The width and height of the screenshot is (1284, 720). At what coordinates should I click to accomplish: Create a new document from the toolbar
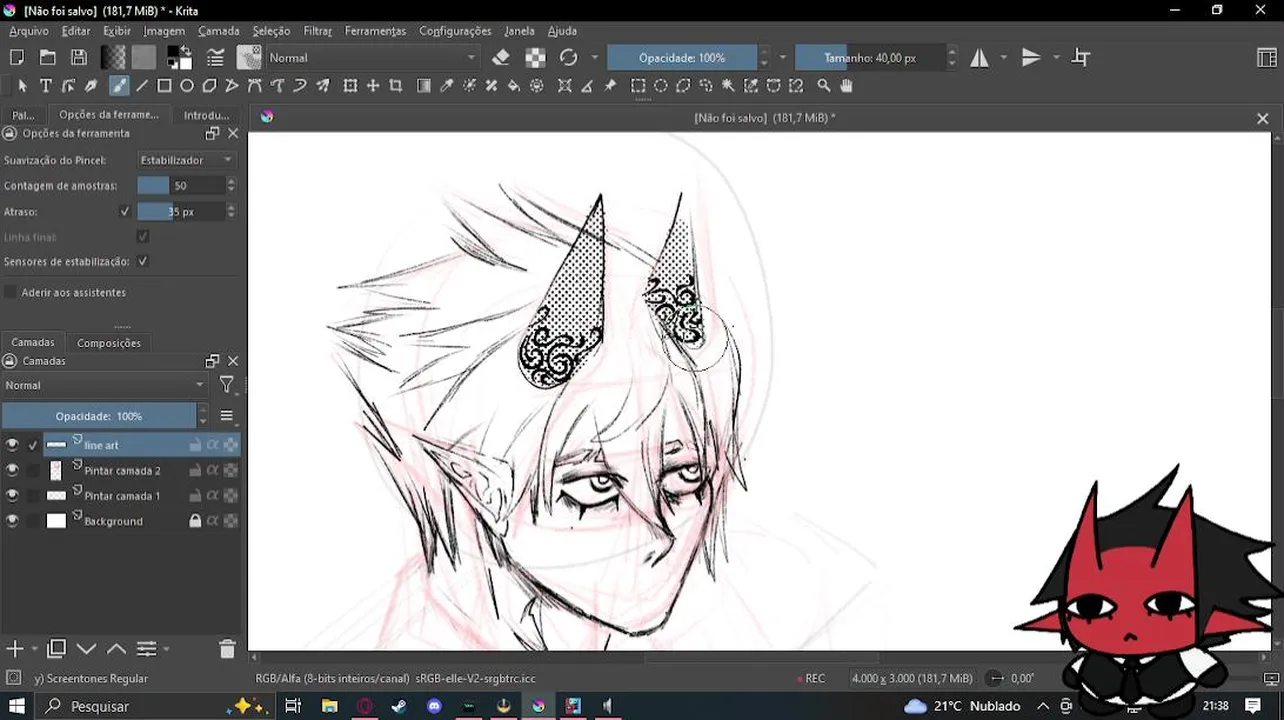17,58
